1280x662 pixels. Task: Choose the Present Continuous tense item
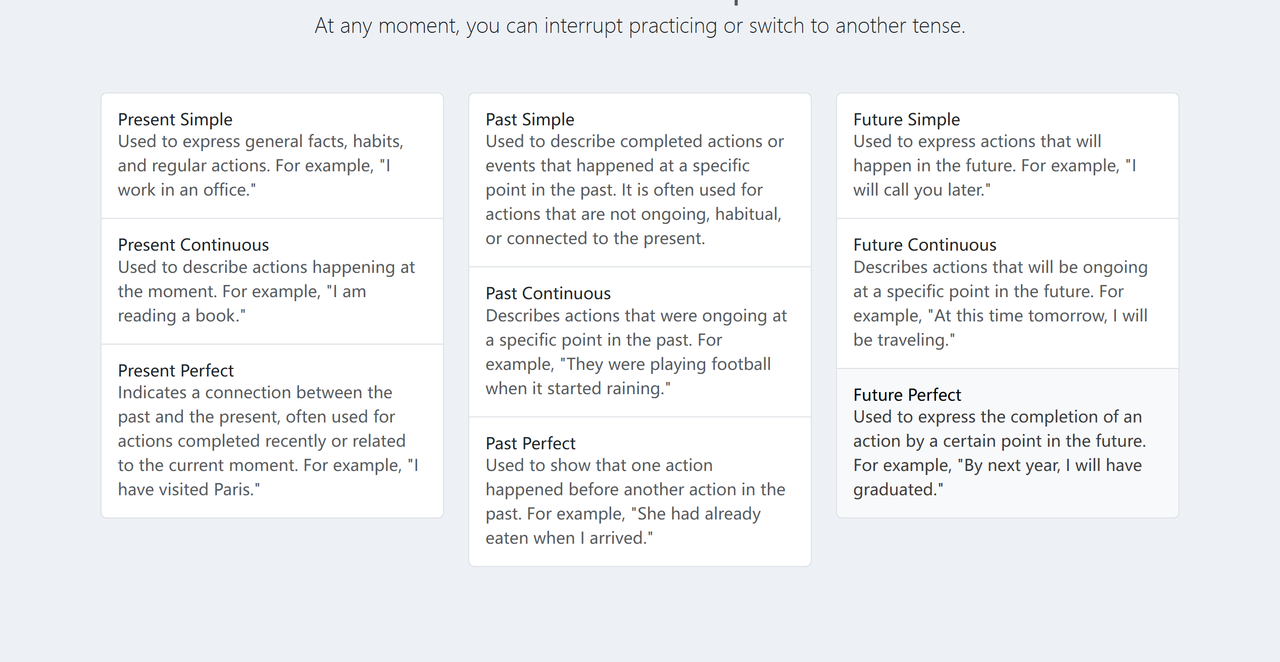pos(272,281)
